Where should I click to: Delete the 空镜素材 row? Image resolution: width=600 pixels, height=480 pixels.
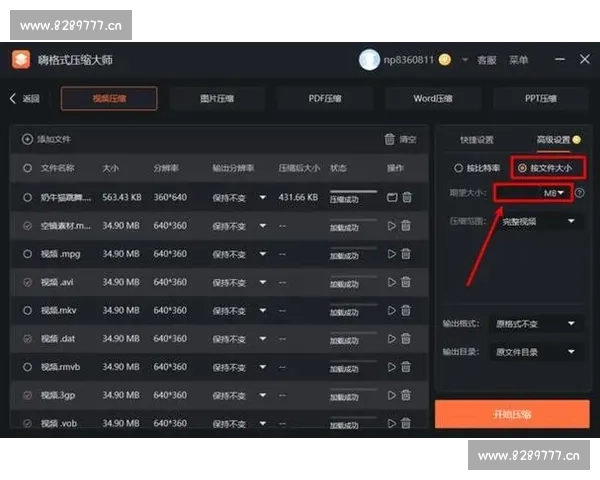(406, 225)
